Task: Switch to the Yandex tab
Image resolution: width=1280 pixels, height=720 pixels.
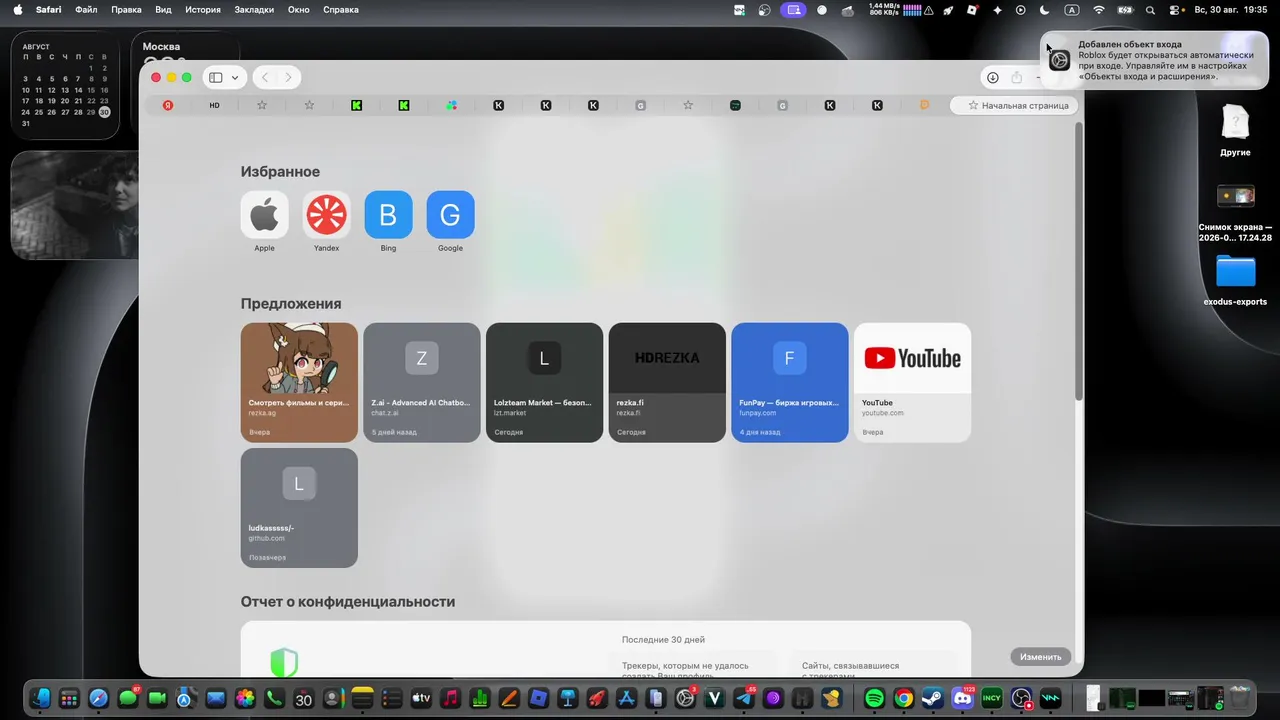Action: [168, 105]
